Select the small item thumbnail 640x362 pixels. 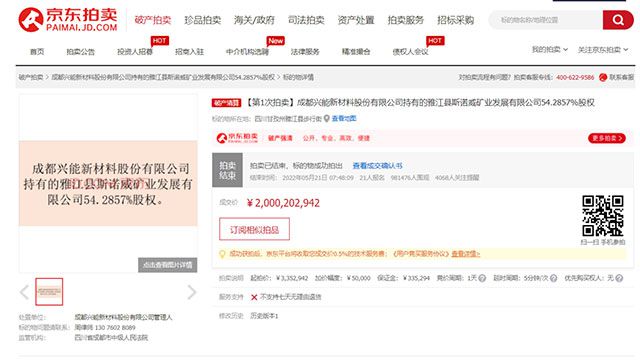pos(49,292)
